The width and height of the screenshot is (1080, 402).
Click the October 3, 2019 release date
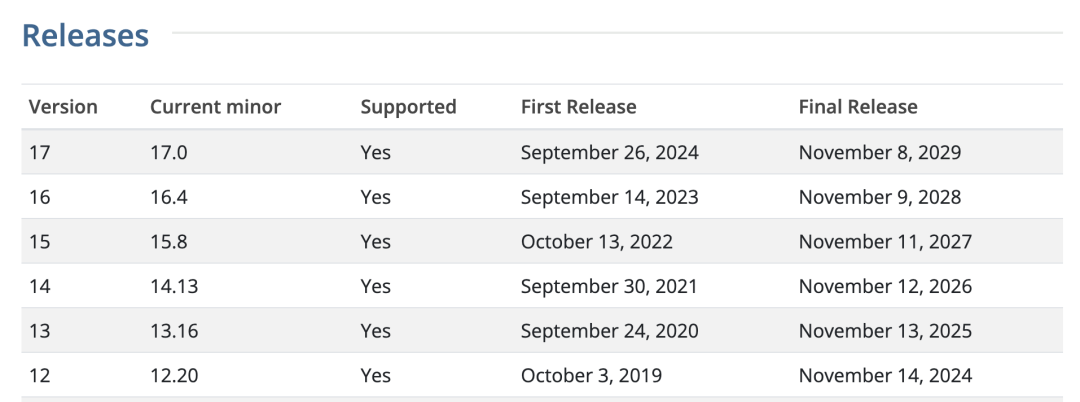[x=591, y=376]
